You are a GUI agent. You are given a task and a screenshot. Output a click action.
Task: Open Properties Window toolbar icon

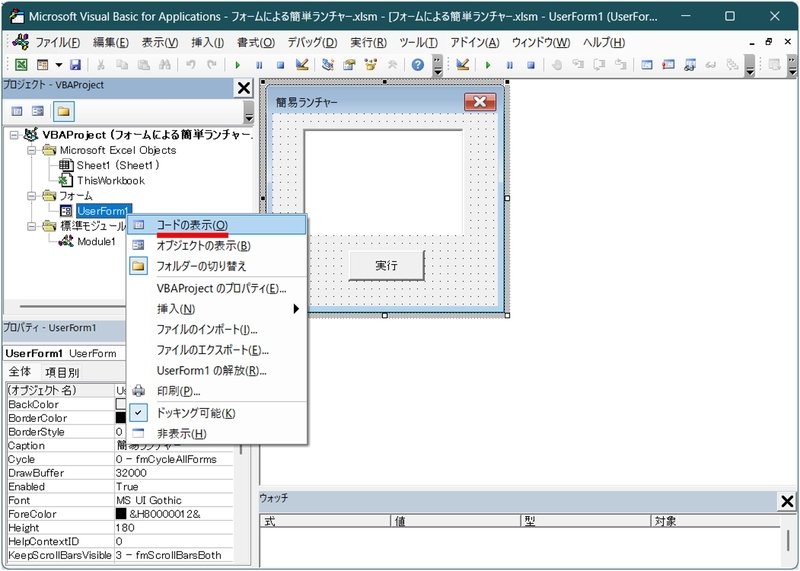pos(349,65)
